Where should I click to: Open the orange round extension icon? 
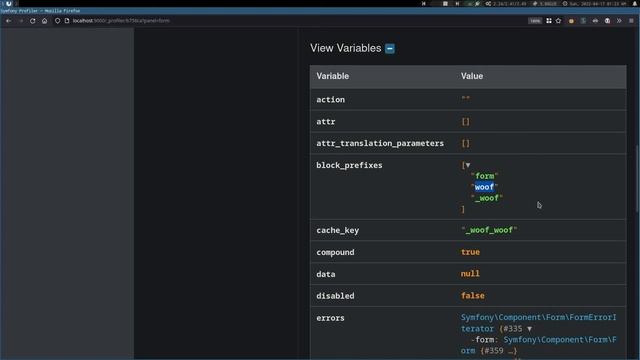pos(571,21)
